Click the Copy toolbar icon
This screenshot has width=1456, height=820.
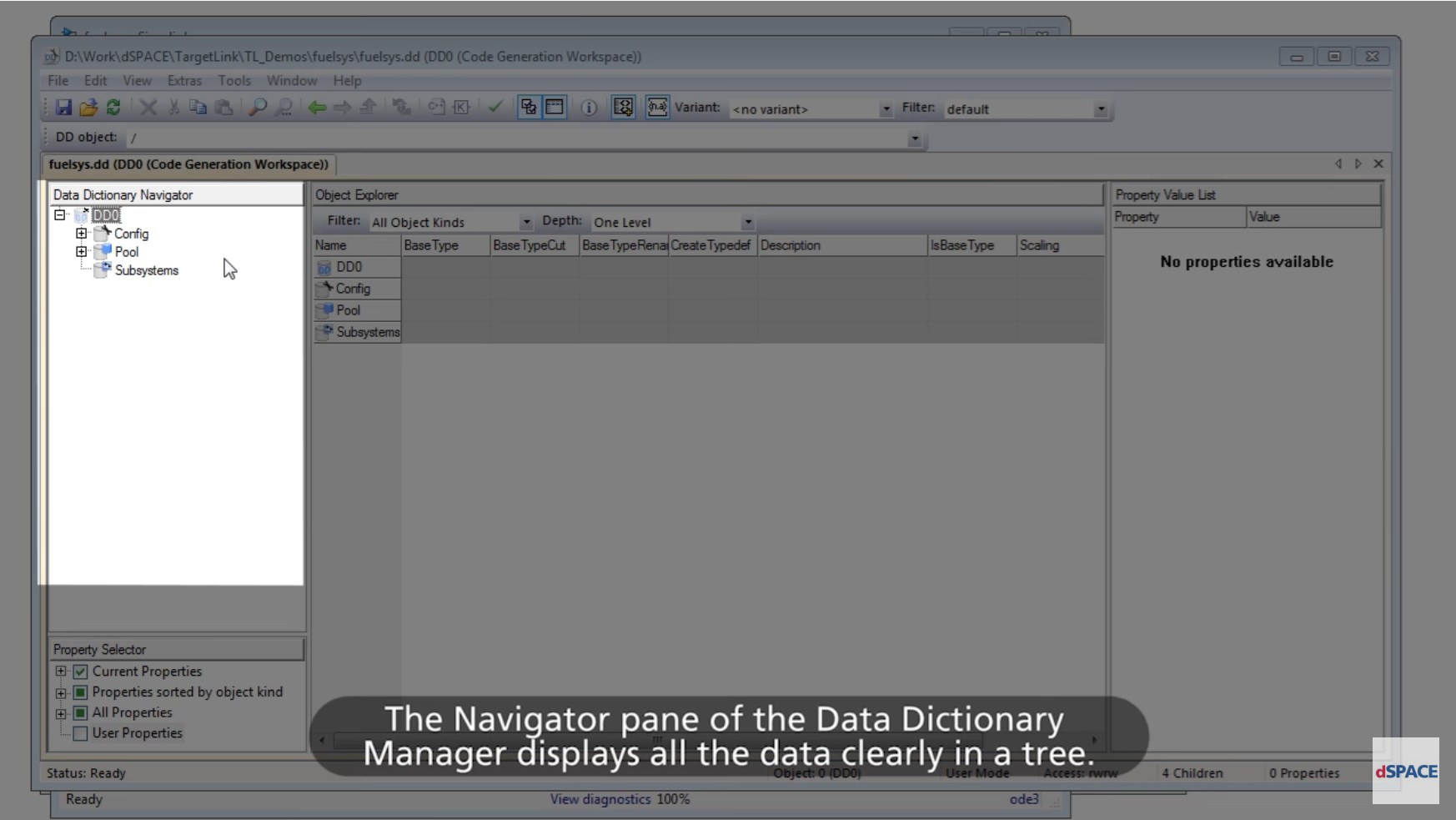(x=198, y=108)
